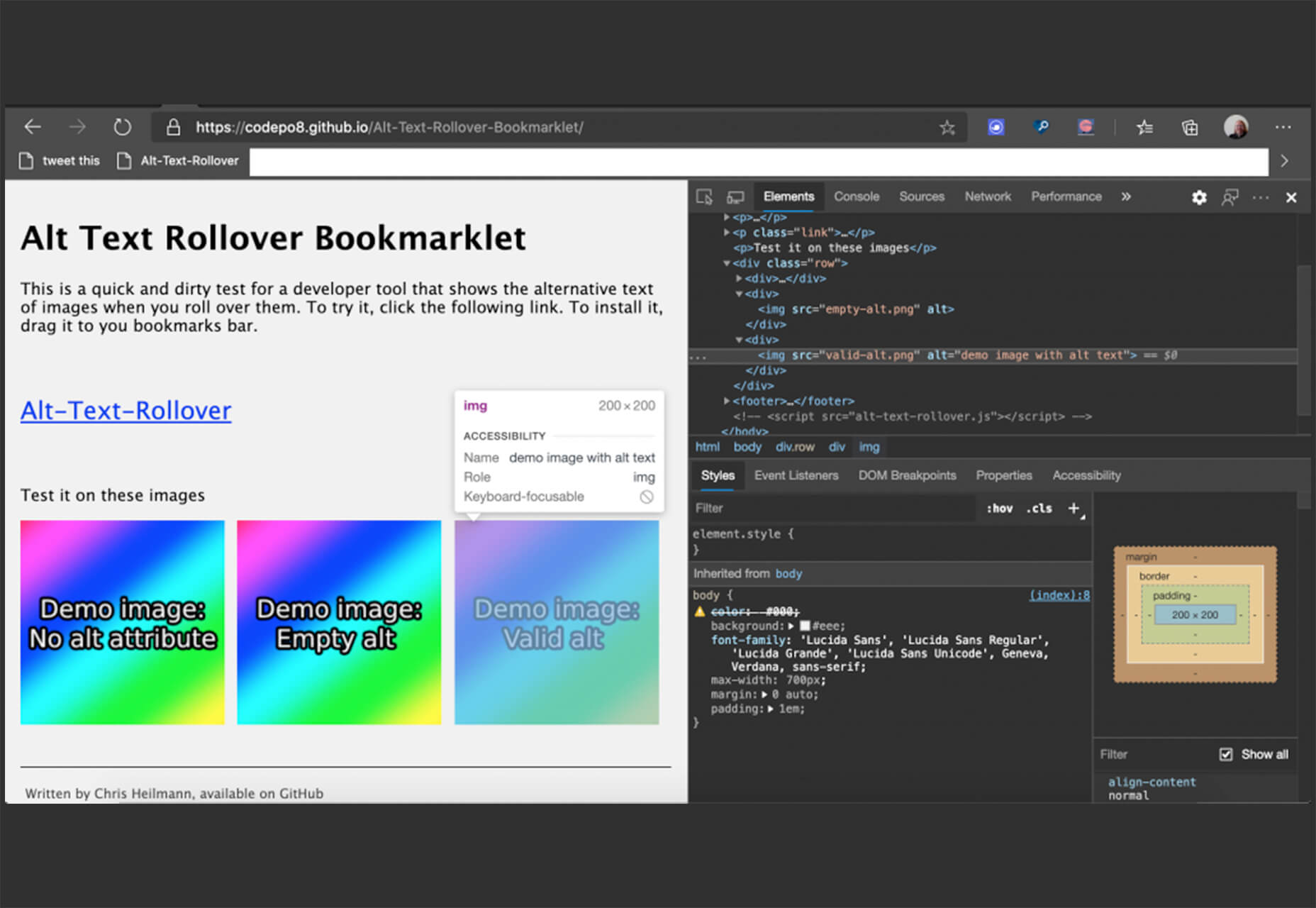Select the html breadcrumb
Image resolution: width=1316 pixels, height=908 pixels.
707,447
